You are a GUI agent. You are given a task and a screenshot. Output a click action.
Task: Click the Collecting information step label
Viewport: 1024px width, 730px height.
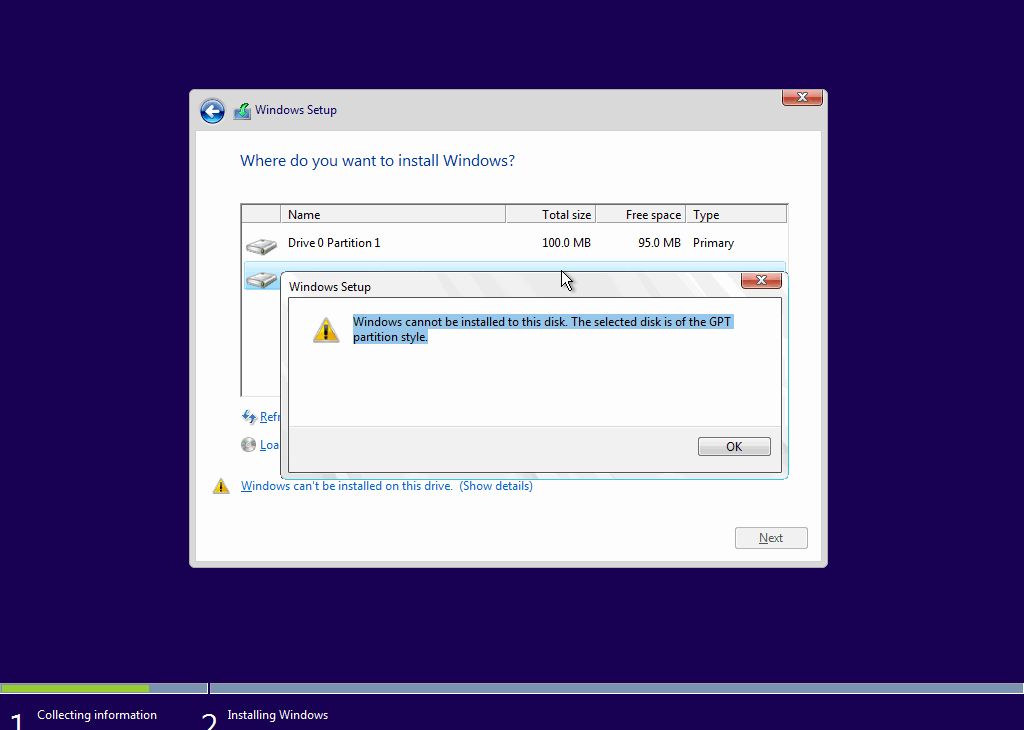point(97,715)
